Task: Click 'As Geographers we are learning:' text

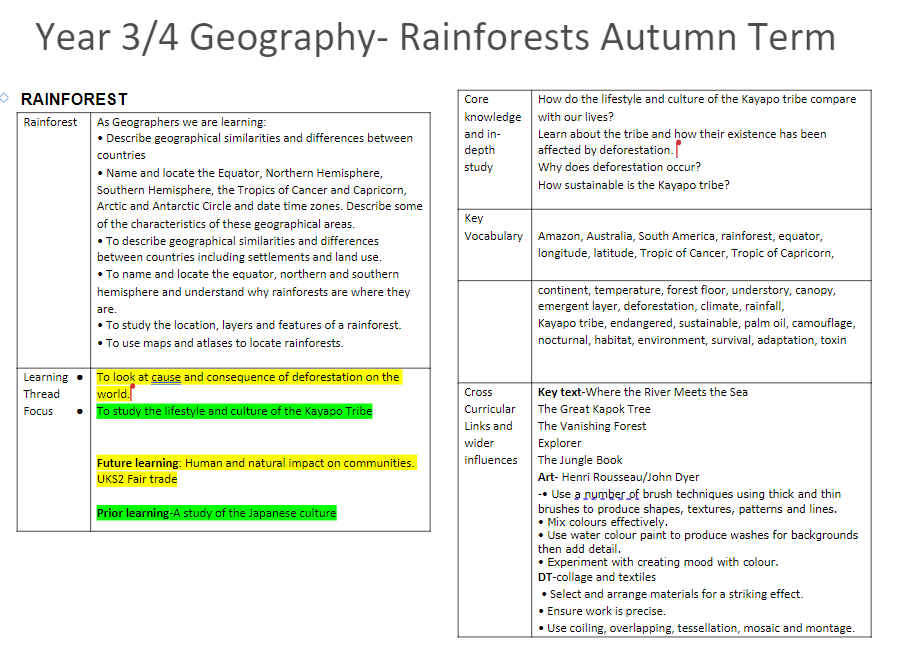Action: coord(181,122)
